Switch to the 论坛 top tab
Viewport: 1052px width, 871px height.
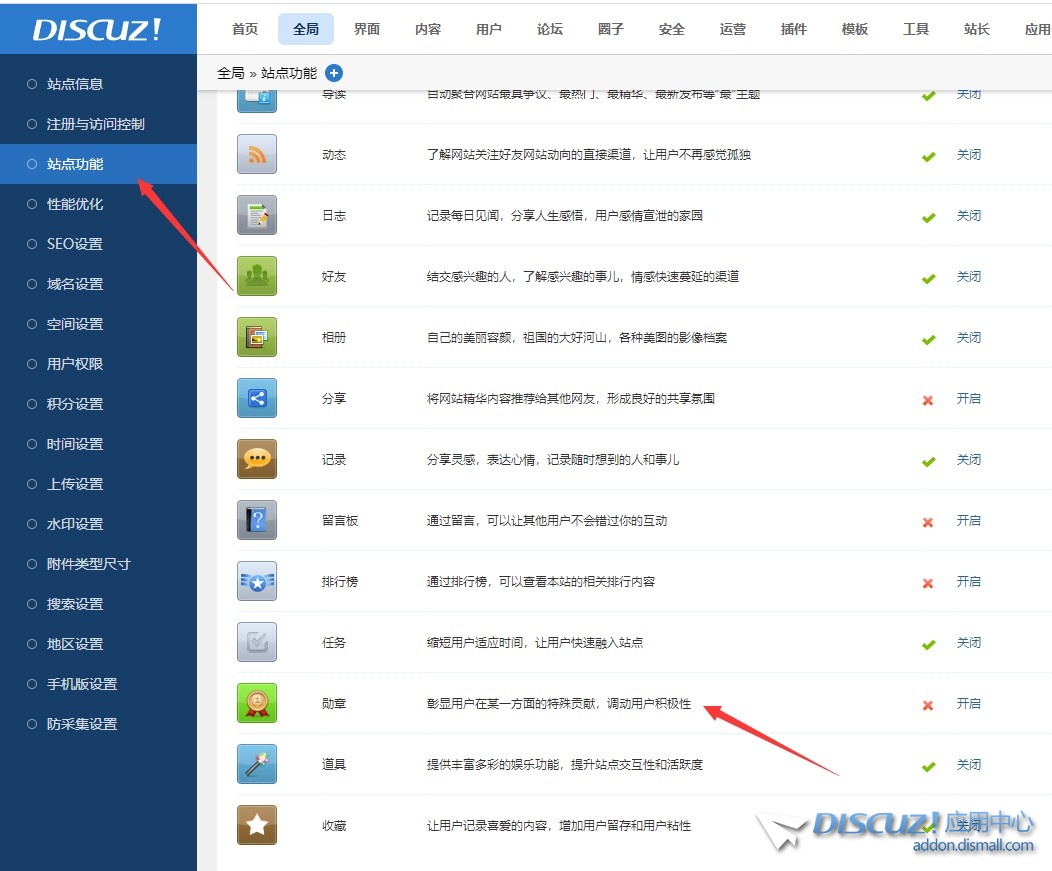550,29
